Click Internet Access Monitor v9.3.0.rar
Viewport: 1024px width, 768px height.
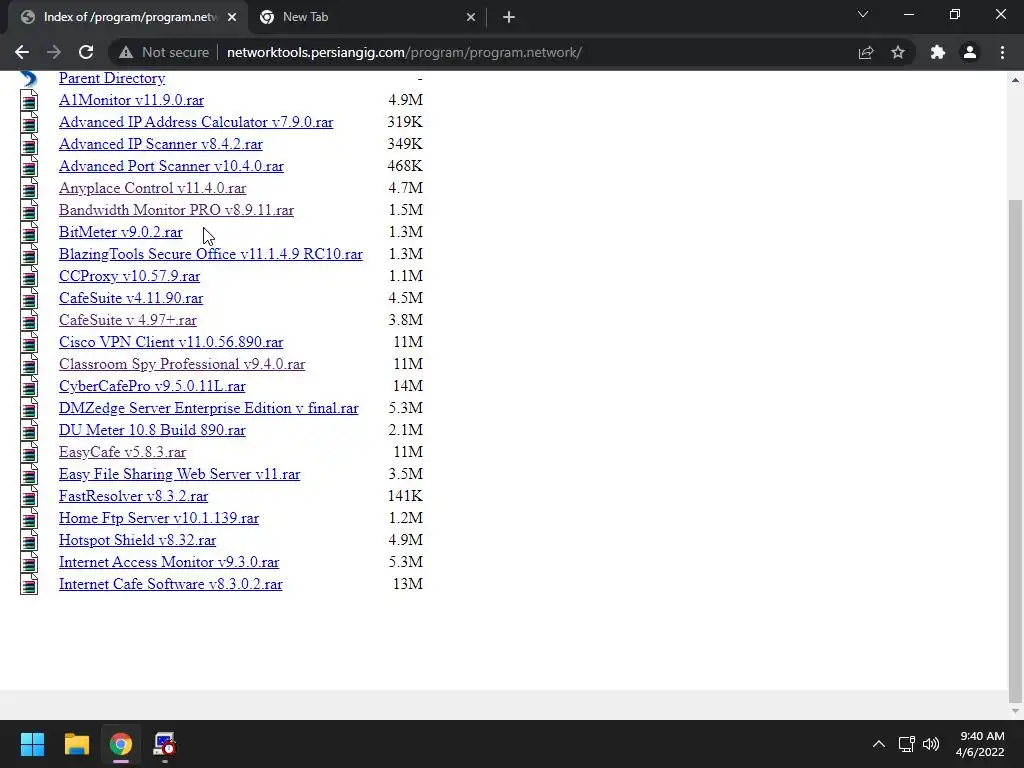(x=168, y=562)
